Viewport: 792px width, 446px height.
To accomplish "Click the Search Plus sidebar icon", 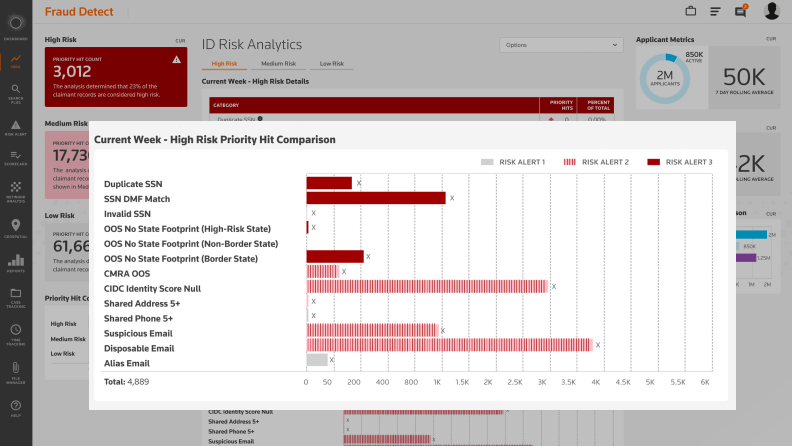I will pos(15,92).
